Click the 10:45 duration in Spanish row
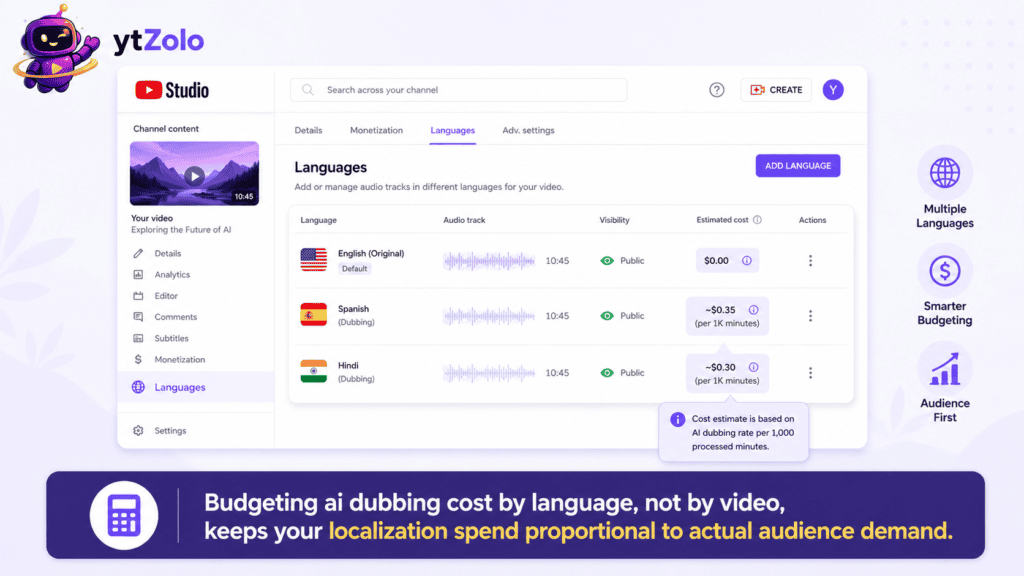1024x576 pixels. [x=557, y=316]
